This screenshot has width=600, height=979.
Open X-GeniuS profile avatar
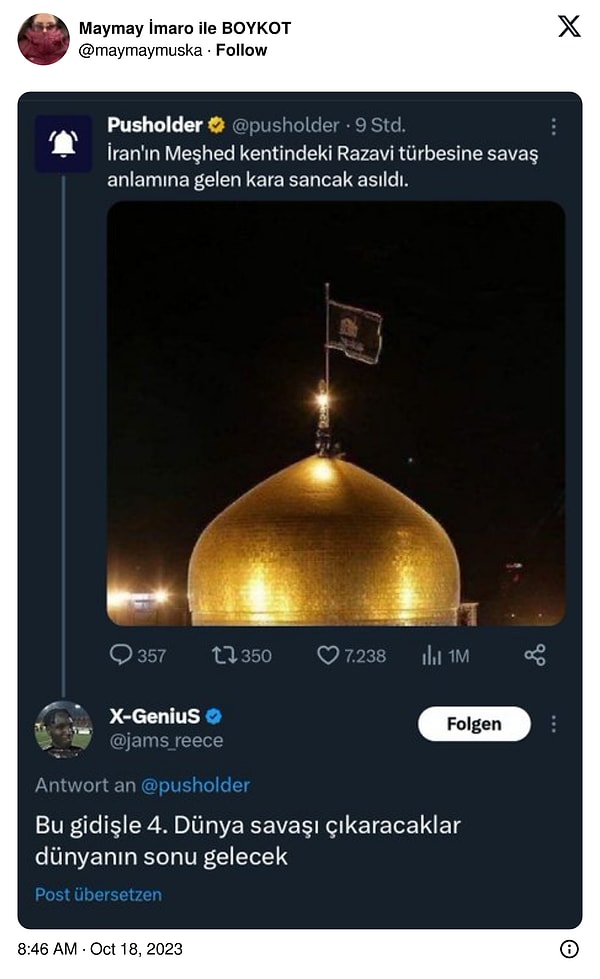[x=63, y=728]
